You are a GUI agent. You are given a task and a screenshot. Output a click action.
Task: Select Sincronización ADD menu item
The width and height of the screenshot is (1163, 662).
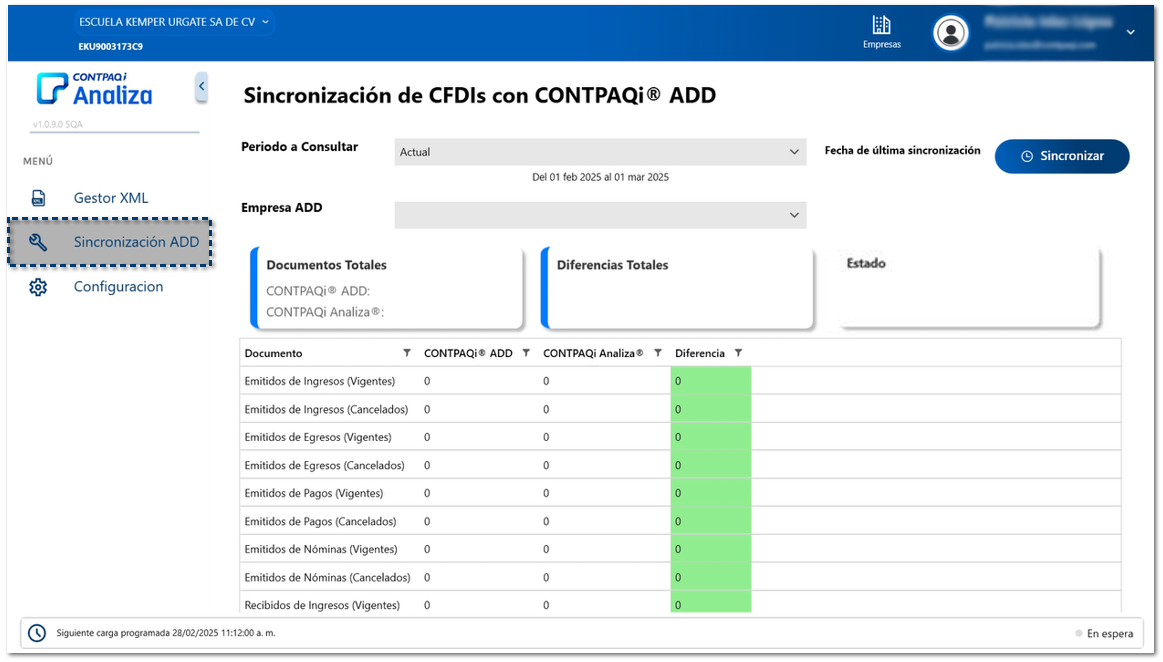pyautogui.click(x=110, y=242)
